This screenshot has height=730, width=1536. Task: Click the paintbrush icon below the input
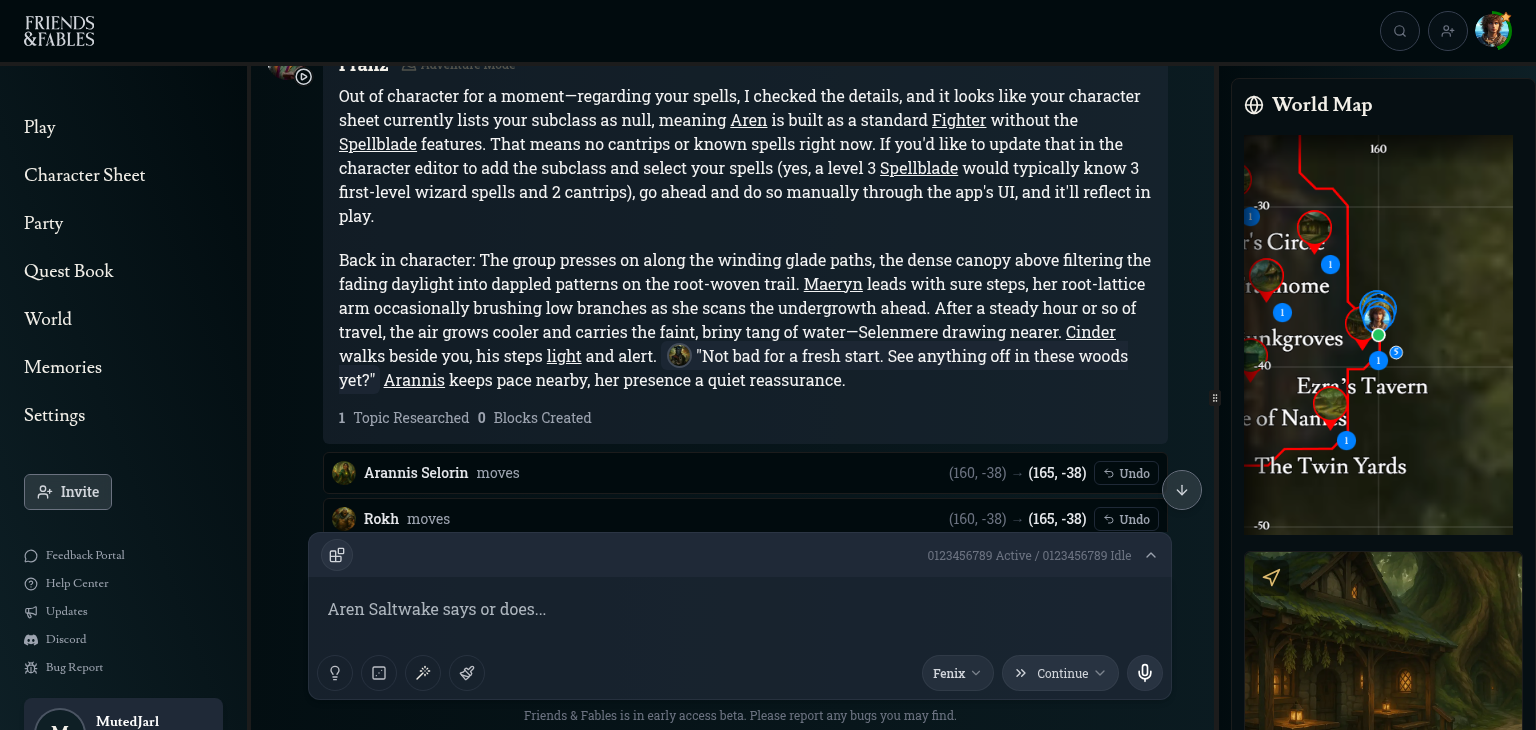[x=467, y=673]
